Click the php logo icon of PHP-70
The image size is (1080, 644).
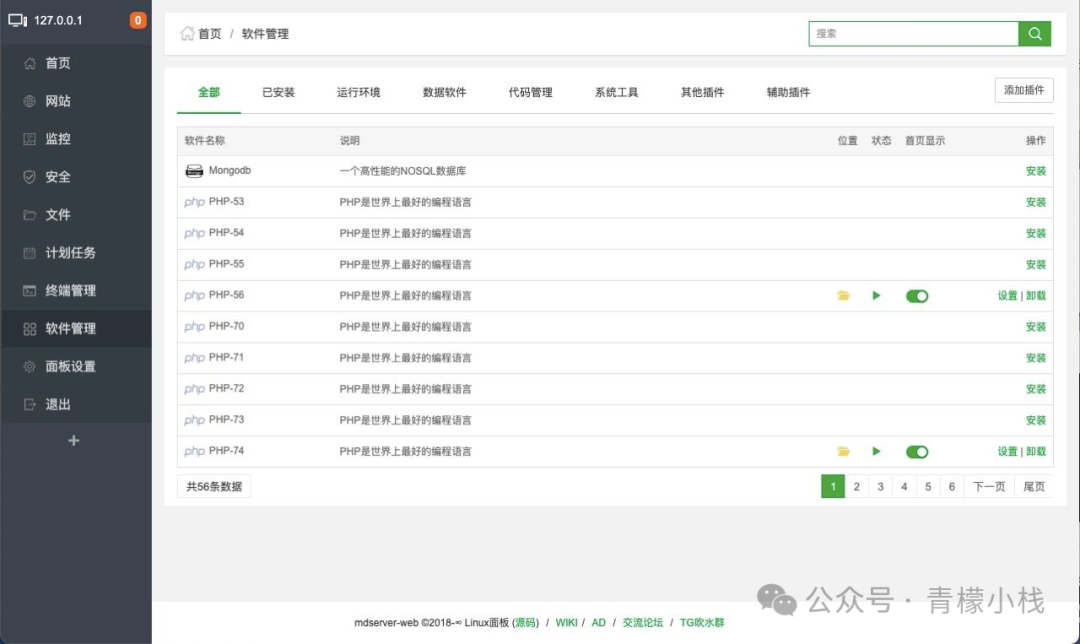click(x=194, y=326)
